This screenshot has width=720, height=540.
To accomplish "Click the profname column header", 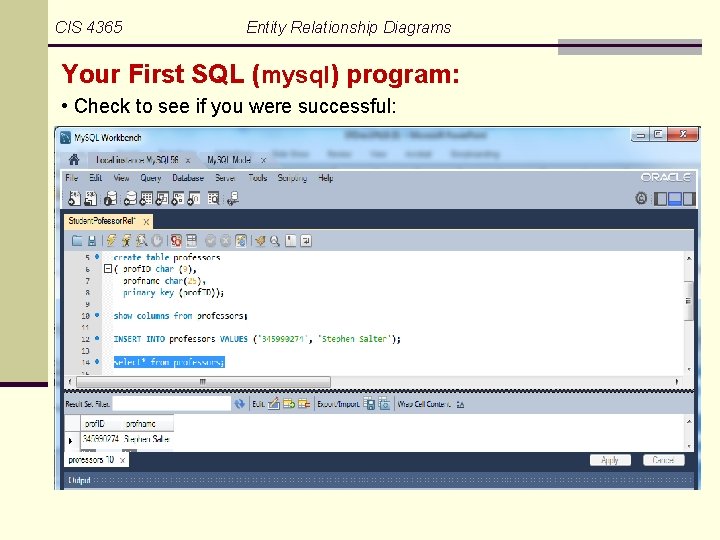I will coord(147,423).
